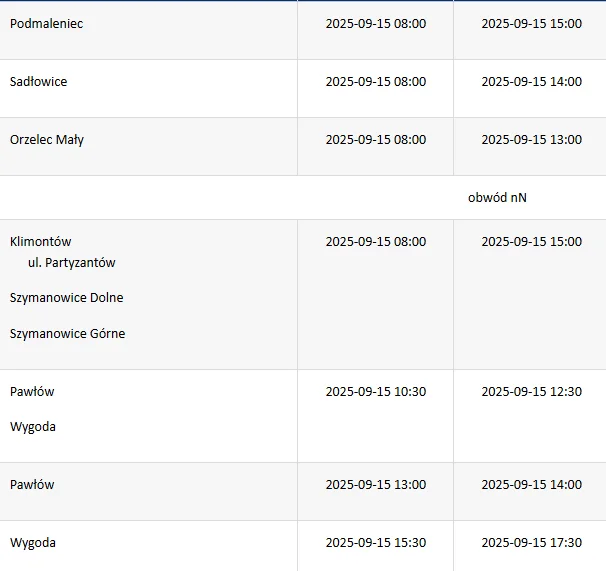Click Wygoda under the 10:30 Pawłów row
606x571 pixels.
point(33,427)
